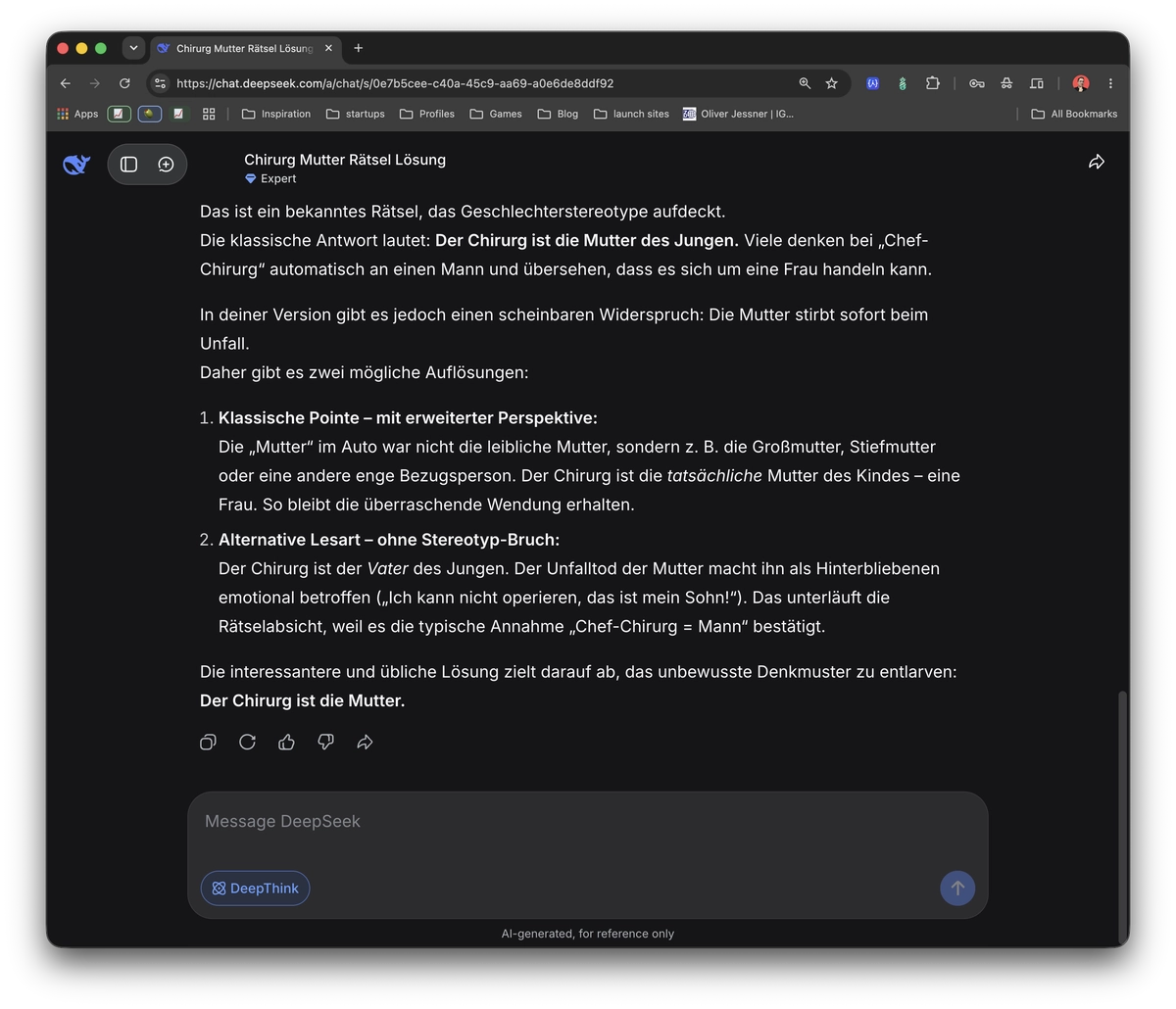This screenshot has width=1176, height=1009.
Task: Go forward in browser history
Action: (95, 83)
